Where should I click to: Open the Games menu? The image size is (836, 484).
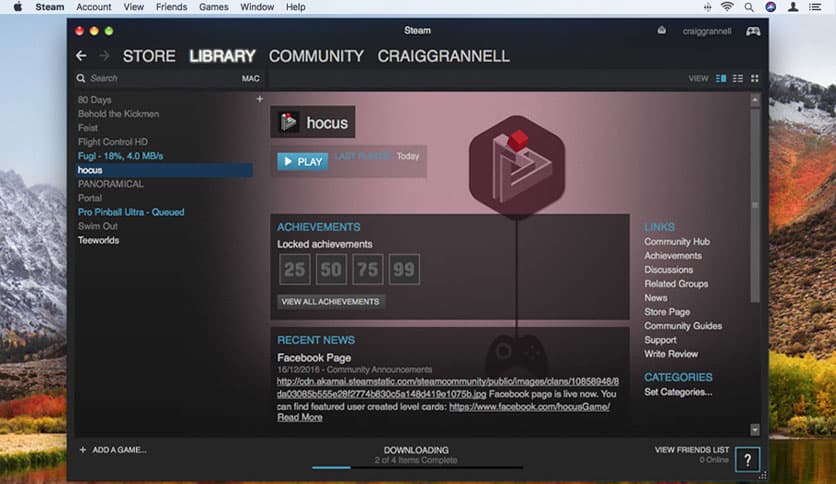[213, 7]
